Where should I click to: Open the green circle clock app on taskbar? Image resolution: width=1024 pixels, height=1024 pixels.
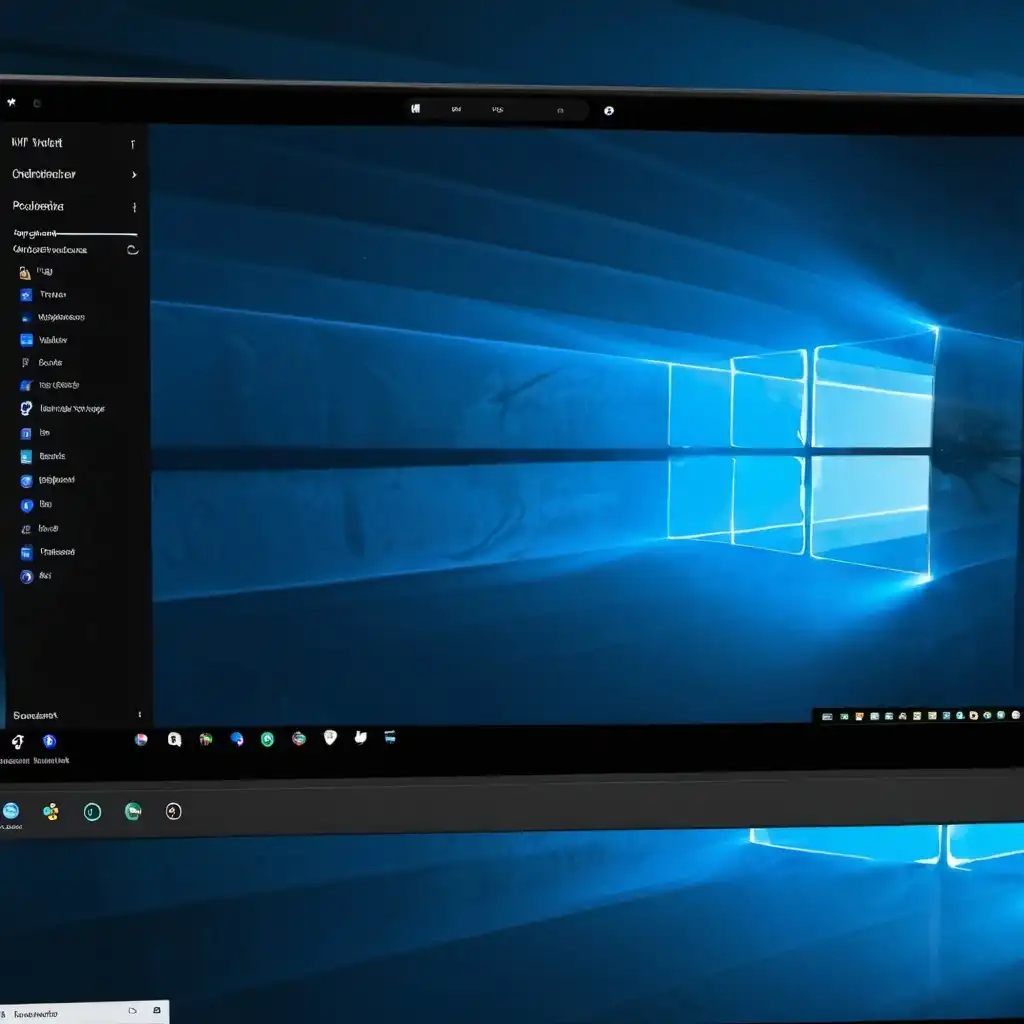pyautogui.click(x=267, y=739)
